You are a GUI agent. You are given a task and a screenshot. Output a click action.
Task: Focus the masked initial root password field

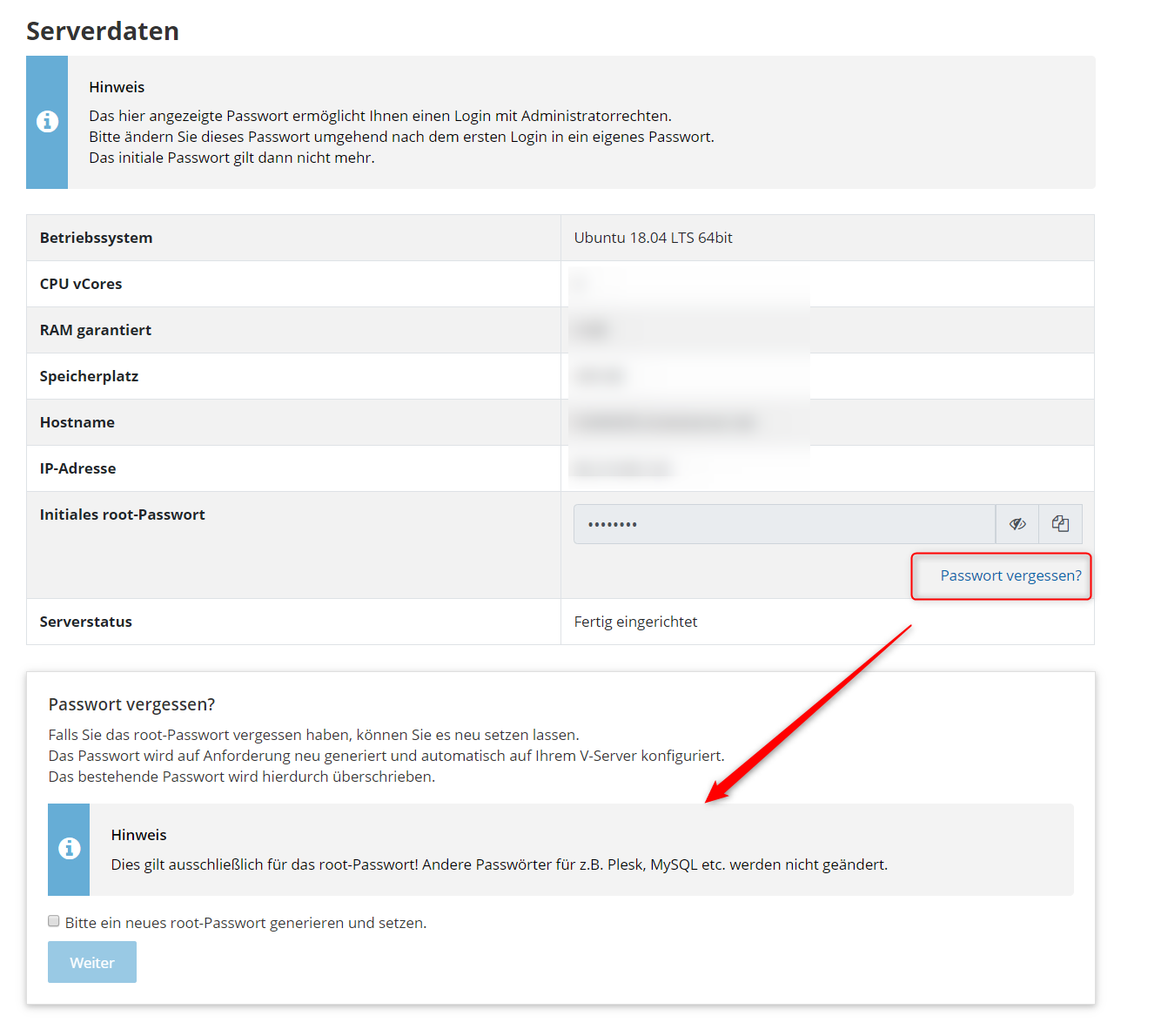[783, 524]
